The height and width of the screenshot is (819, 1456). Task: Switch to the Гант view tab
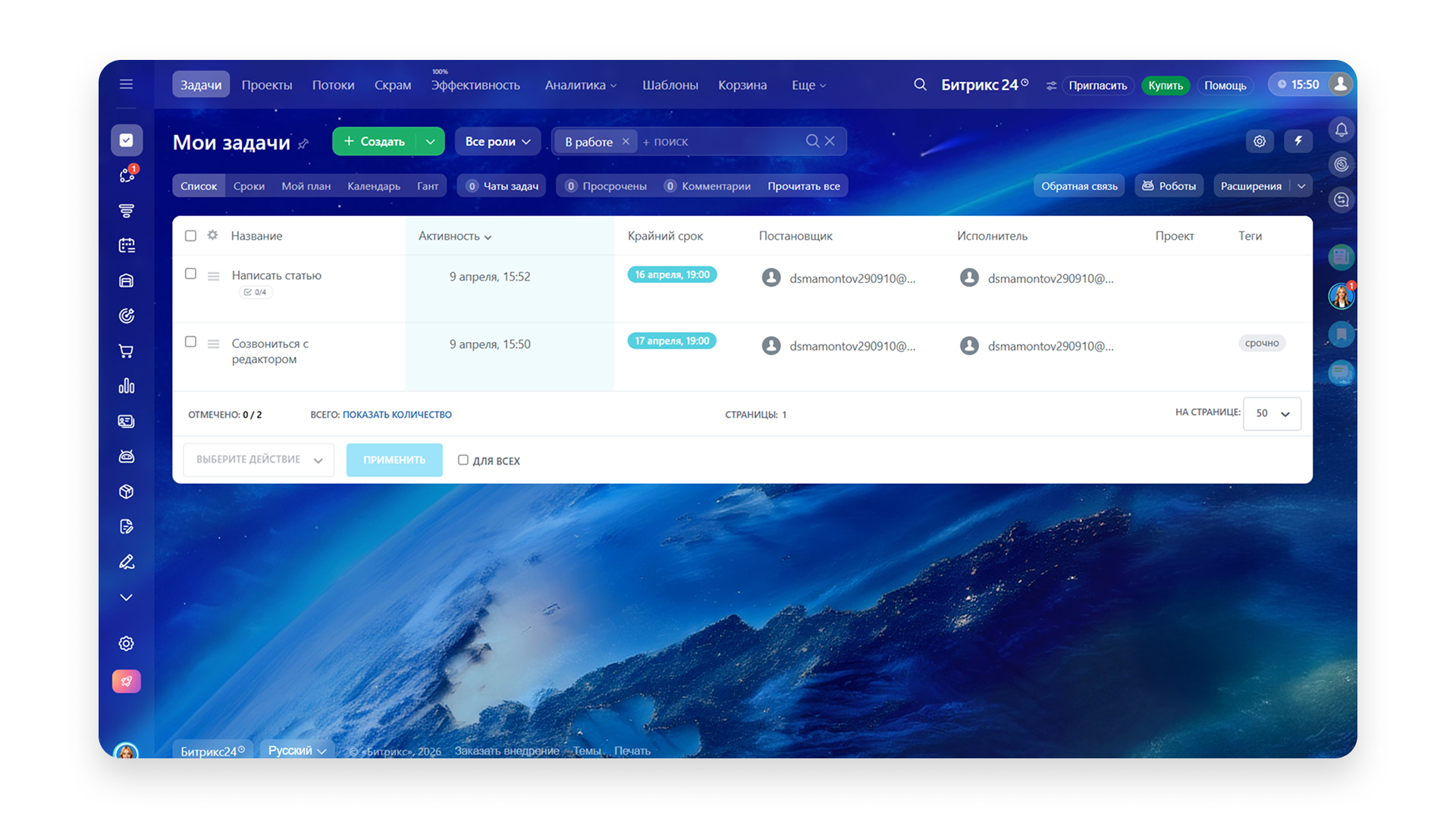point(427,187)
